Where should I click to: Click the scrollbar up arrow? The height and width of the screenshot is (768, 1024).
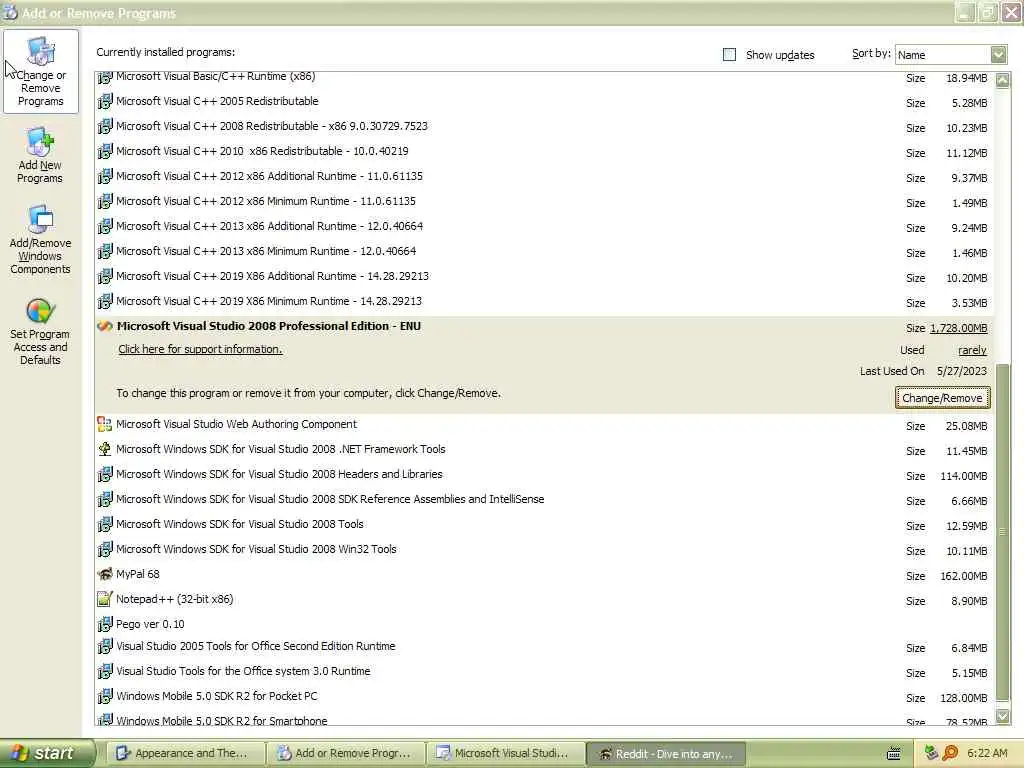[x=1002, y=80]
